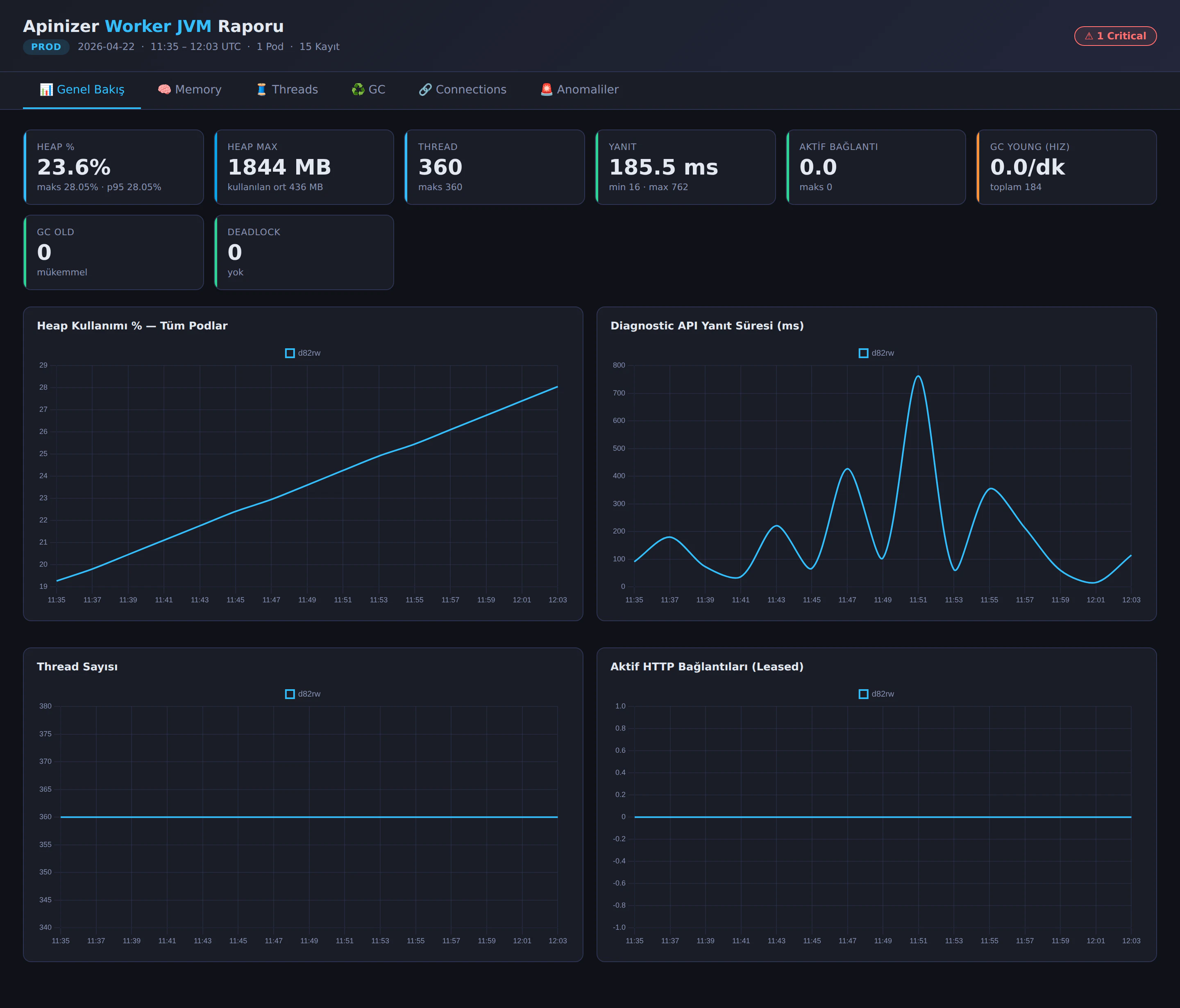Click the DEADLOCK status card
This screenshot has height=1008, width=1180.
click(x=304, y=252)
